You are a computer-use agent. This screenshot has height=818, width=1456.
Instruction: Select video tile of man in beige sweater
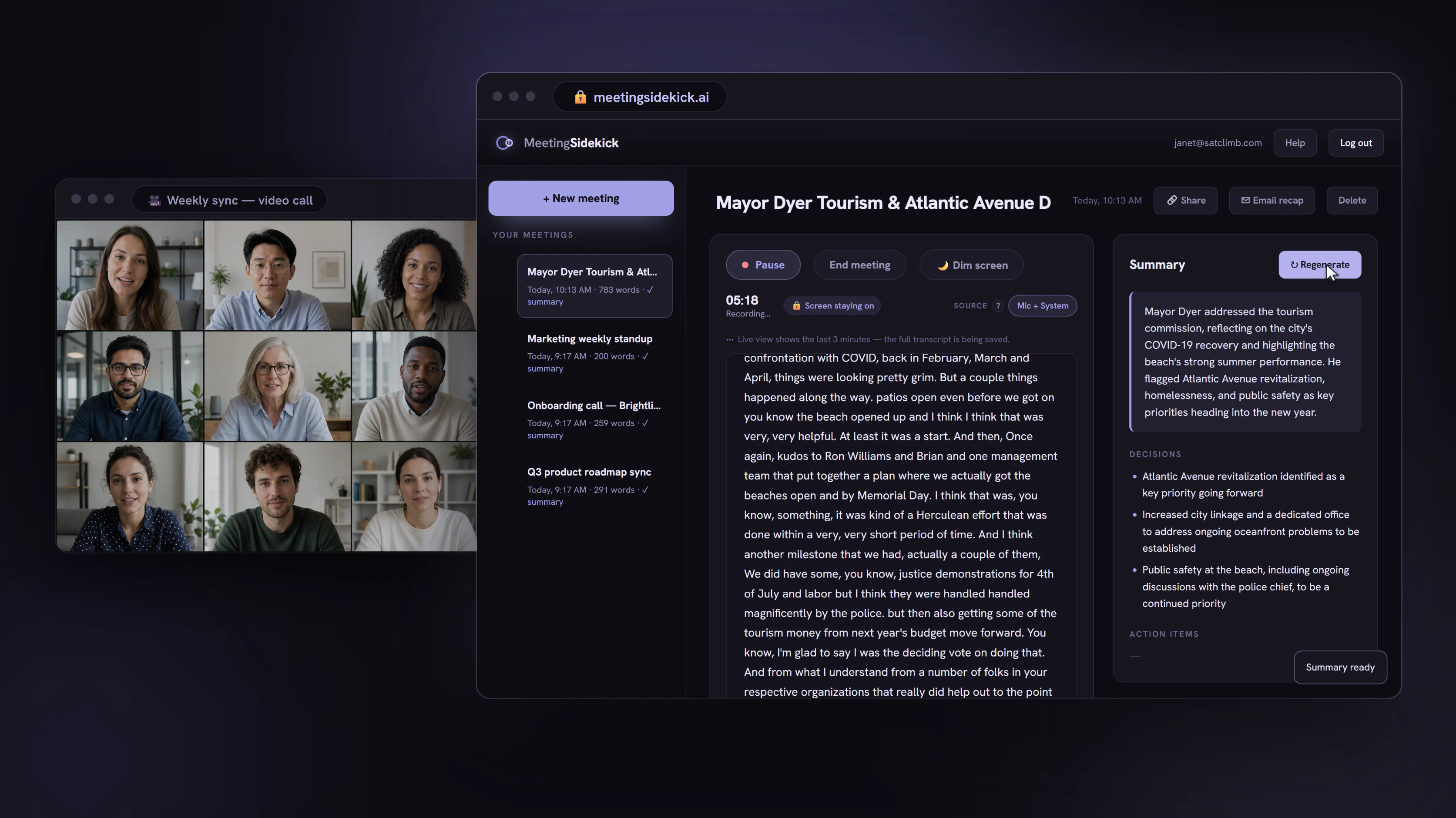coord(414,386)
